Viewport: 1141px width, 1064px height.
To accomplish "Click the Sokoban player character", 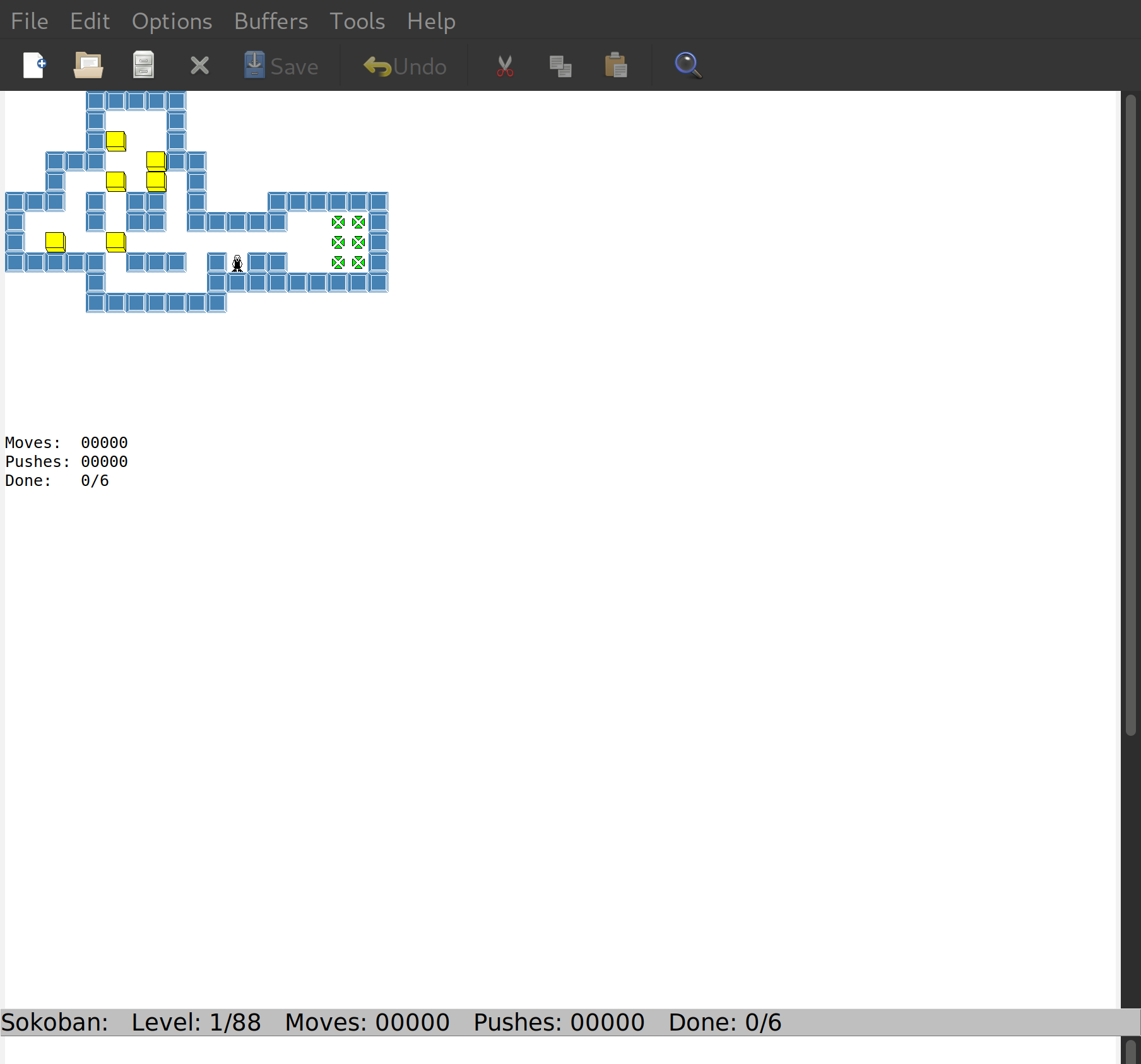I will coord(237,263).
